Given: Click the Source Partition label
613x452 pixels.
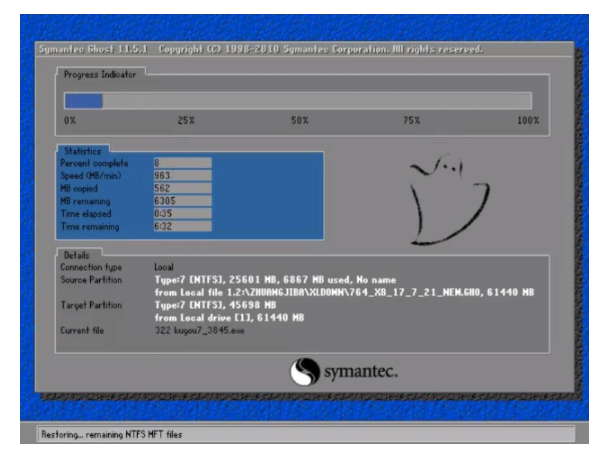Looking at the screenshot, I should click(91, 280).
